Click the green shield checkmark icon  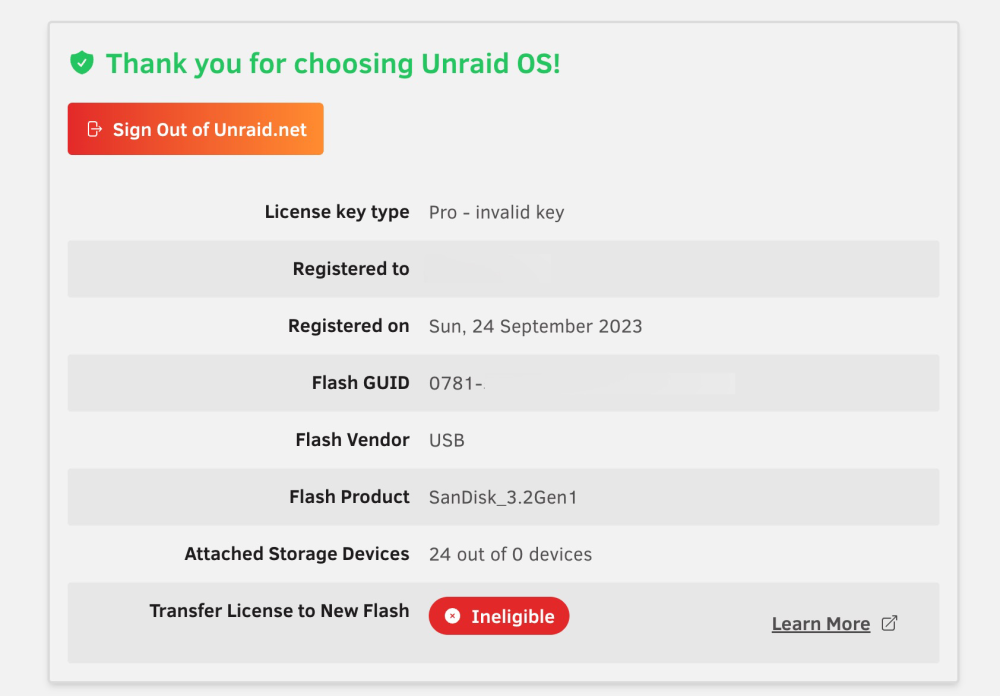[x=82, y=63]
